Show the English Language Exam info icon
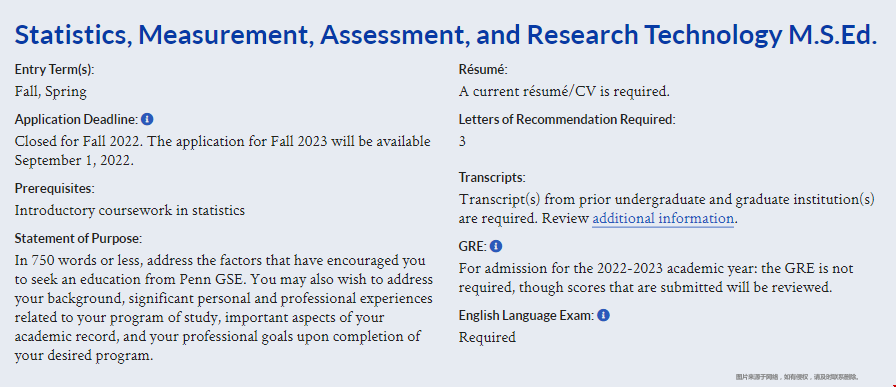Screen dimensions: 896x387 [603, 316]
